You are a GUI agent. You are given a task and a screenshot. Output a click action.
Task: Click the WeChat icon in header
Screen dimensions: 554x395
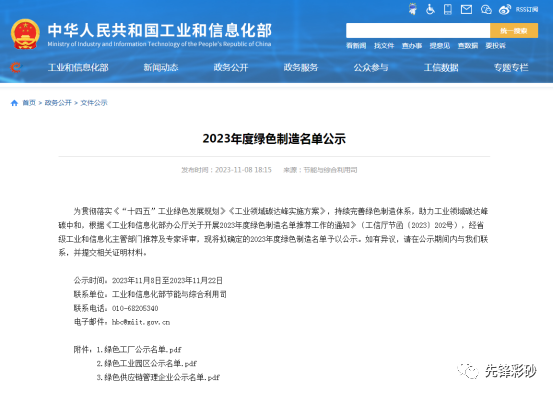(x=486, y=10)
